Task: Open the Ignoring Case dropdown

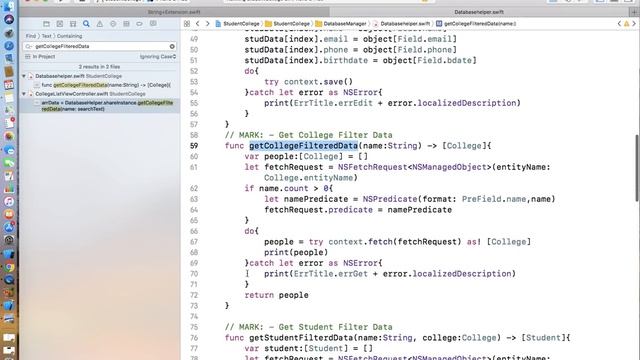Action: [158, 57]
